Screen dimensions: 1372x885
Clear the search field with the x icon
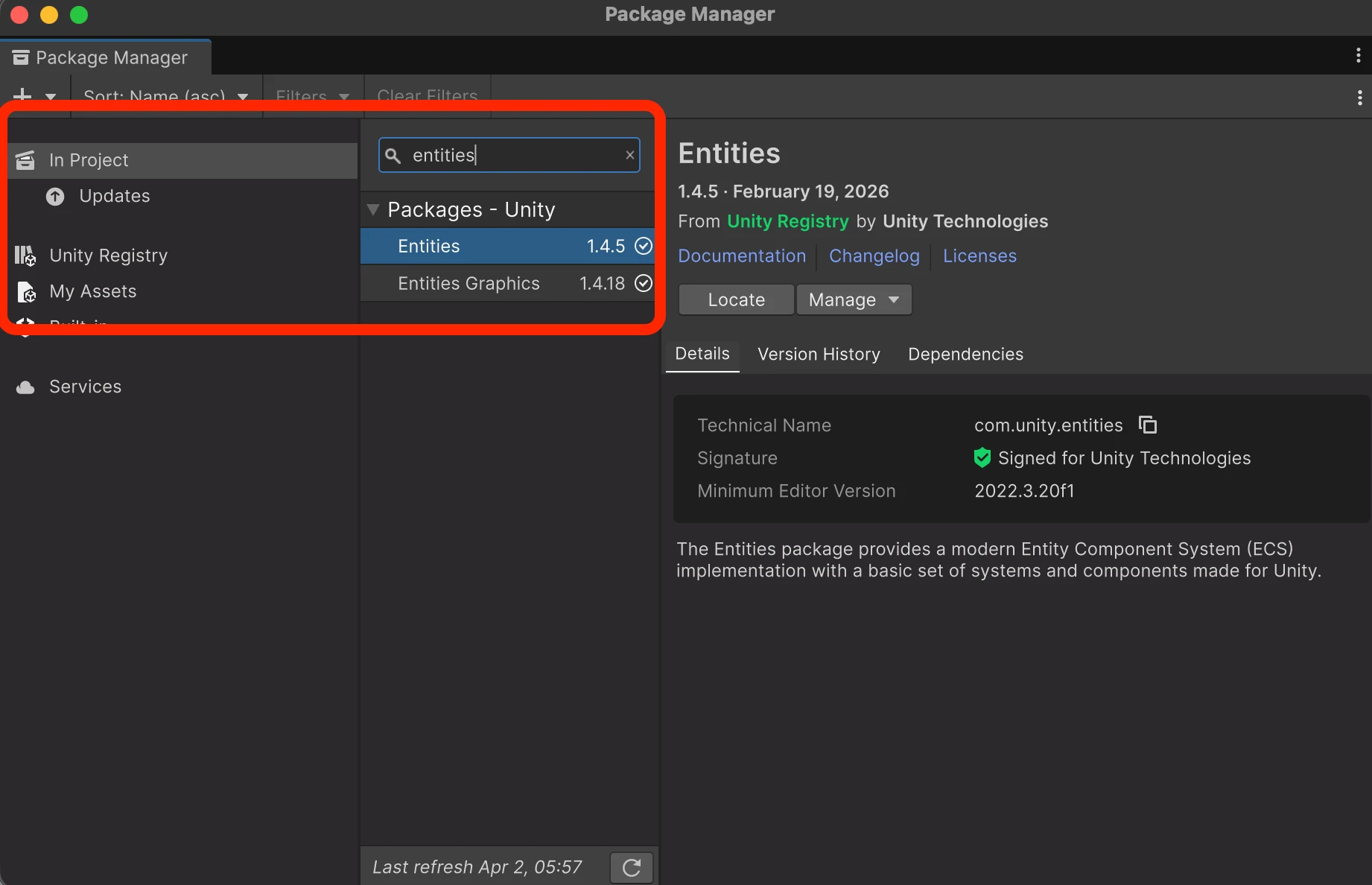tap(630, 155)
